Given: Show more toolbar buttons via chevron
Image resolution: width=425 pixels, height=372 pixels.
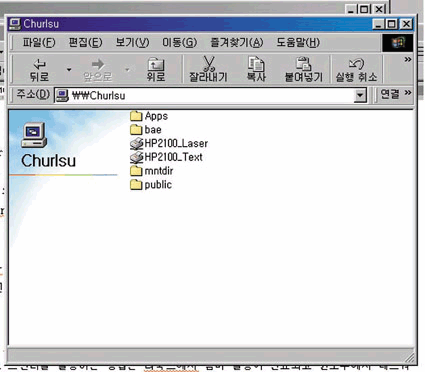Looking at the screenshot, I should click(x=408, y=60).
